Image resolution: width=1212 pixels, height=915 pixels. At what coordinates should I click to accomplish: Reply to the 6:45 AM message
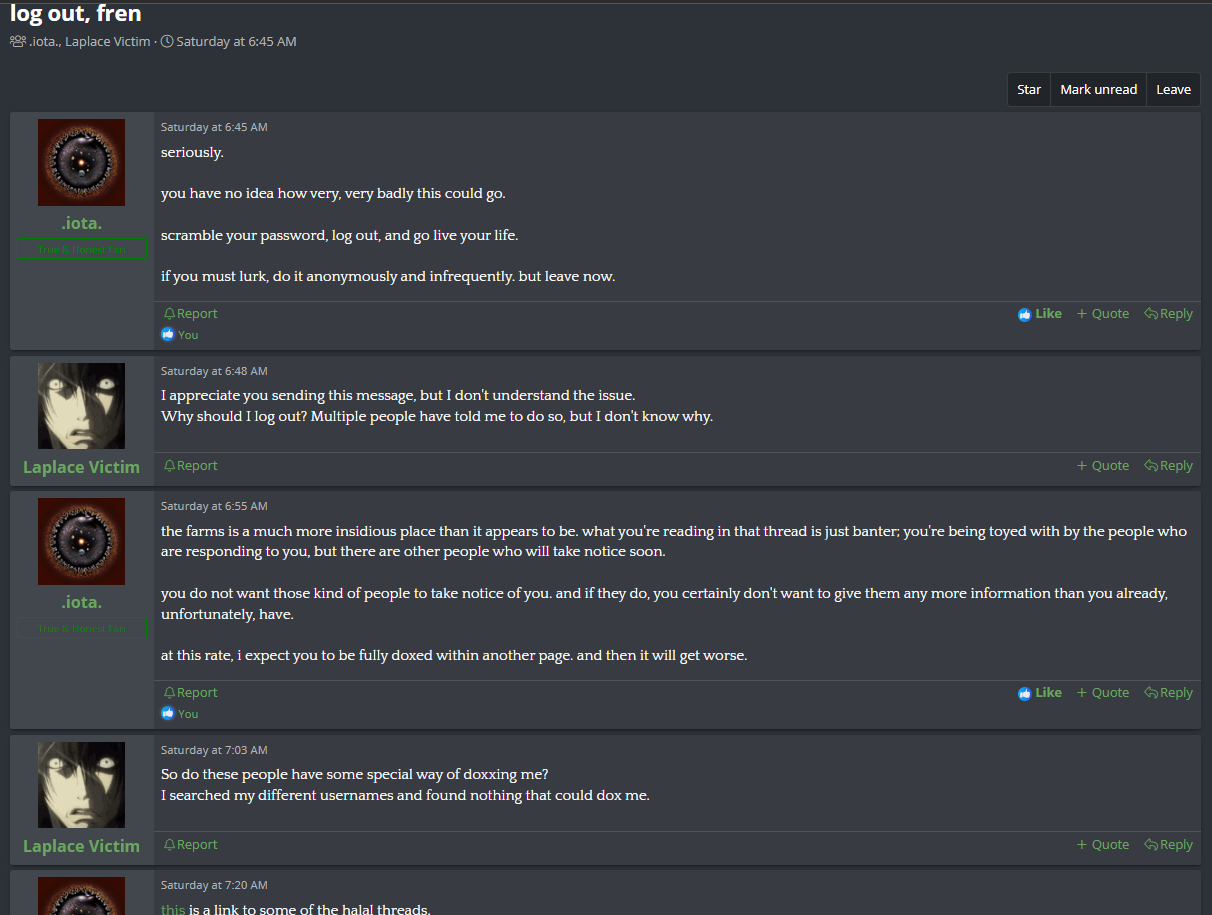tap(1169, 314)
